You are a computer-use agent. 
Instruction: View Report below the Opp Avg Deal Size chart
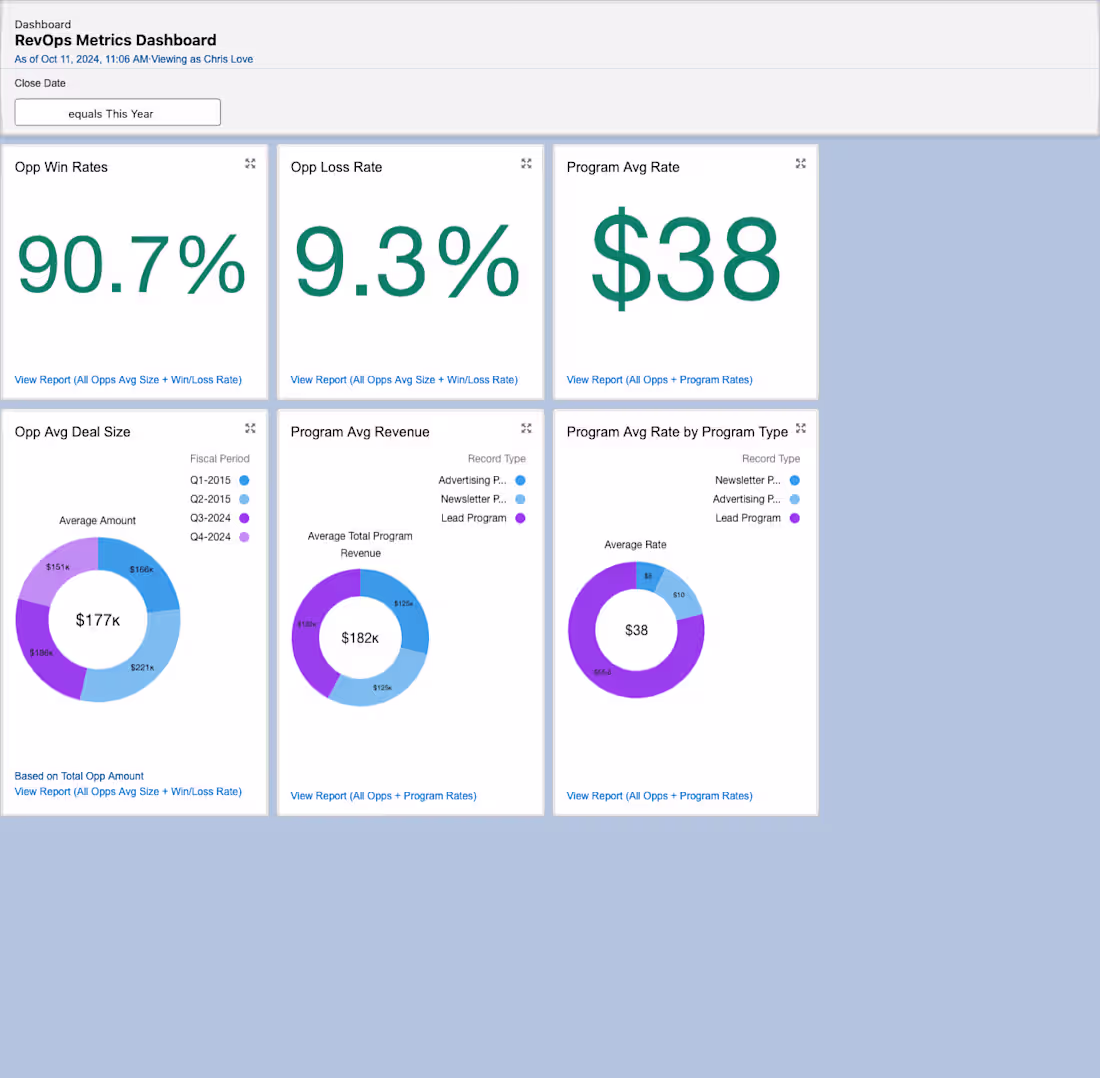pyautogui.click(x=128, y=791)
